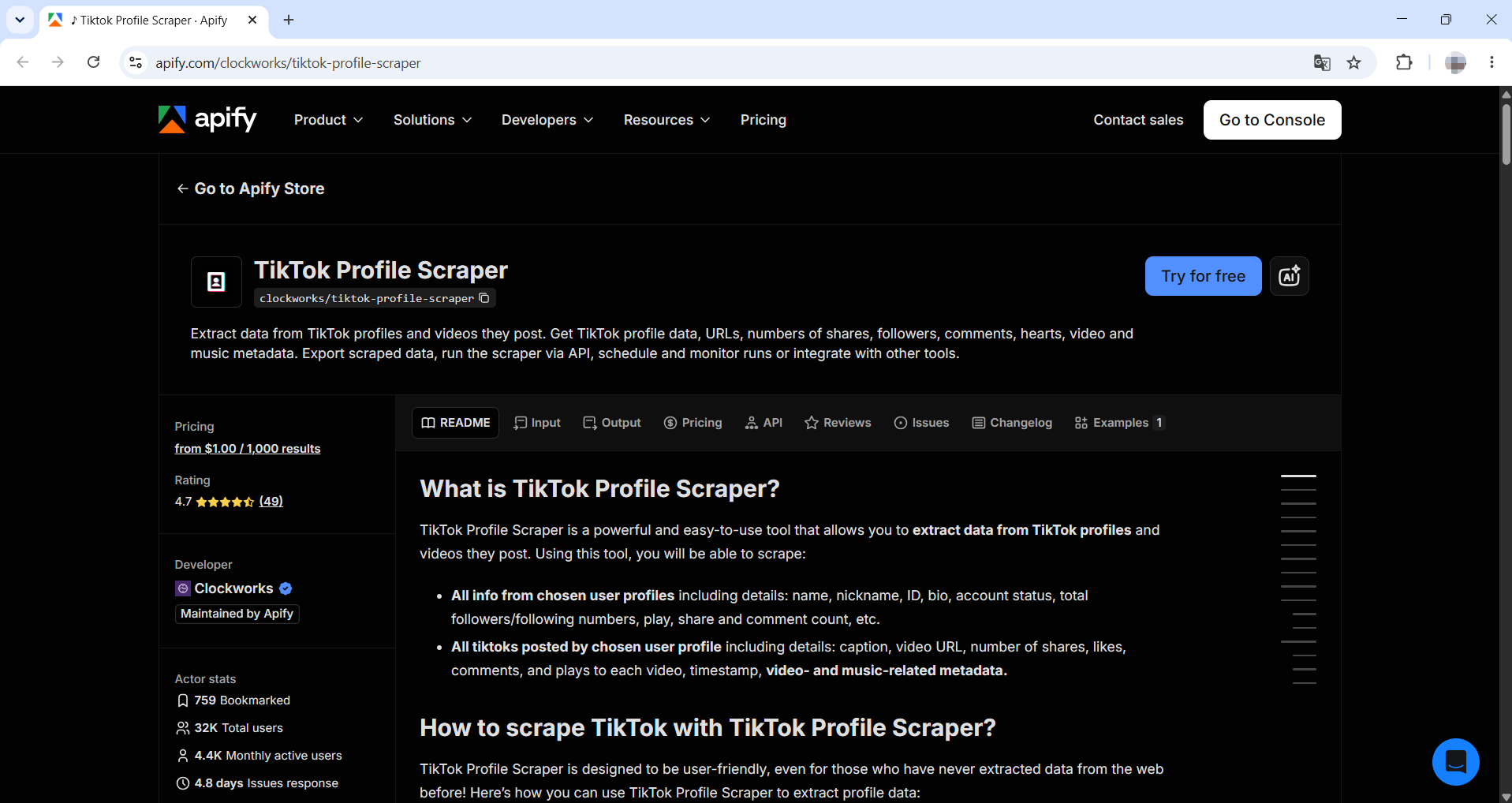Viewport: 1512px width, 803px height.
Task: Switch to the Input tab
Action: (537, 423)
